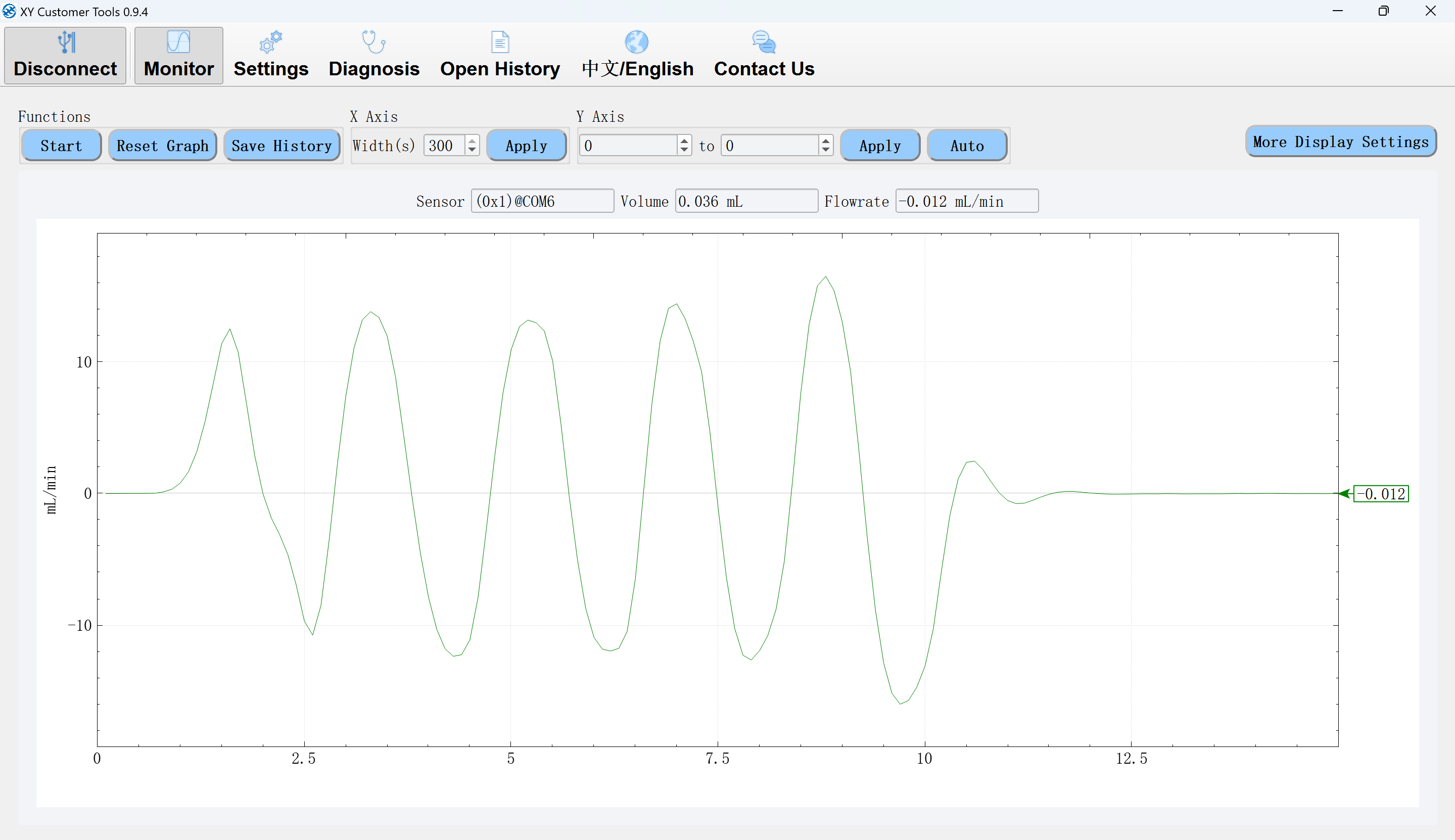Open Diagnosis stethoscope icon
Viewport: 1455px width, 840px height.
(x=373, y=41)
